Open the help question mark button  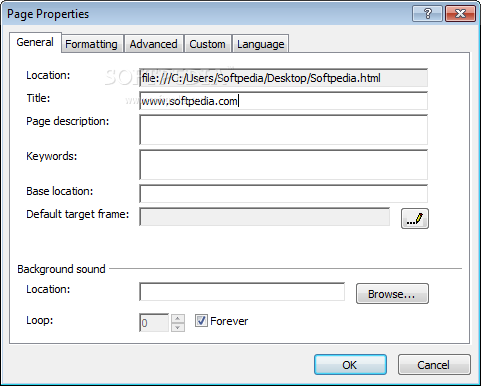[x=427, y=14]
